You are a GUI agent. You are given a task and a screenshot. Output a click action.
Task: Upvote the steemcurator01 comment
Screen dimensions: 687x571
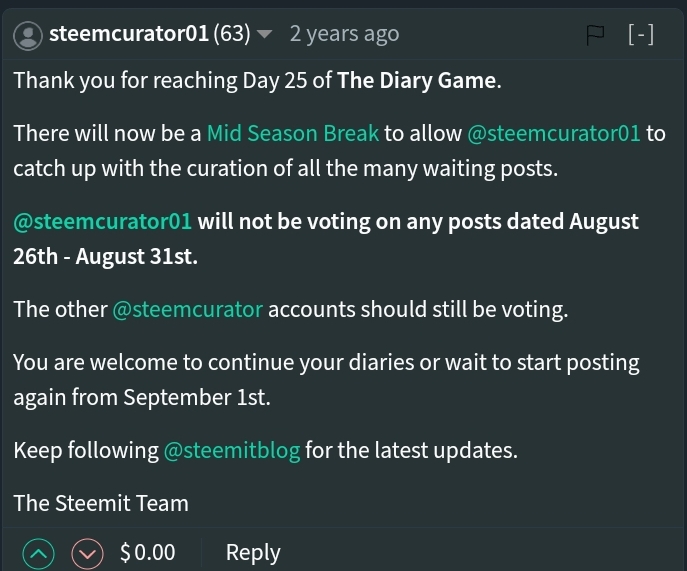tap(39, 553)
